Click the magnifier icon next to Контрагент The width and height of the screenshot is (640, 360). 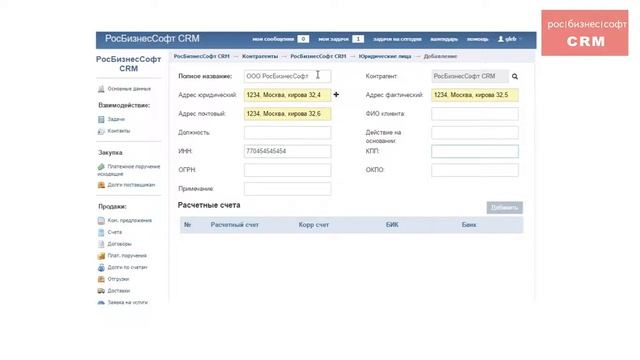click(515, 76)
